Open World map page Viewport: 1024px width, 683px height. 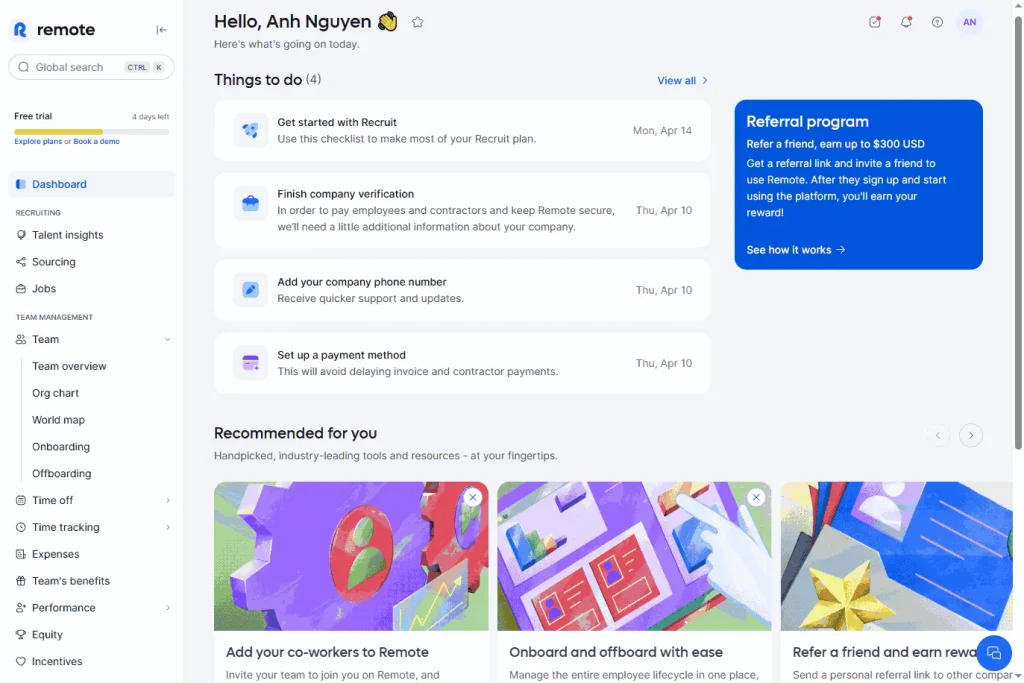[x=58, y=420]
